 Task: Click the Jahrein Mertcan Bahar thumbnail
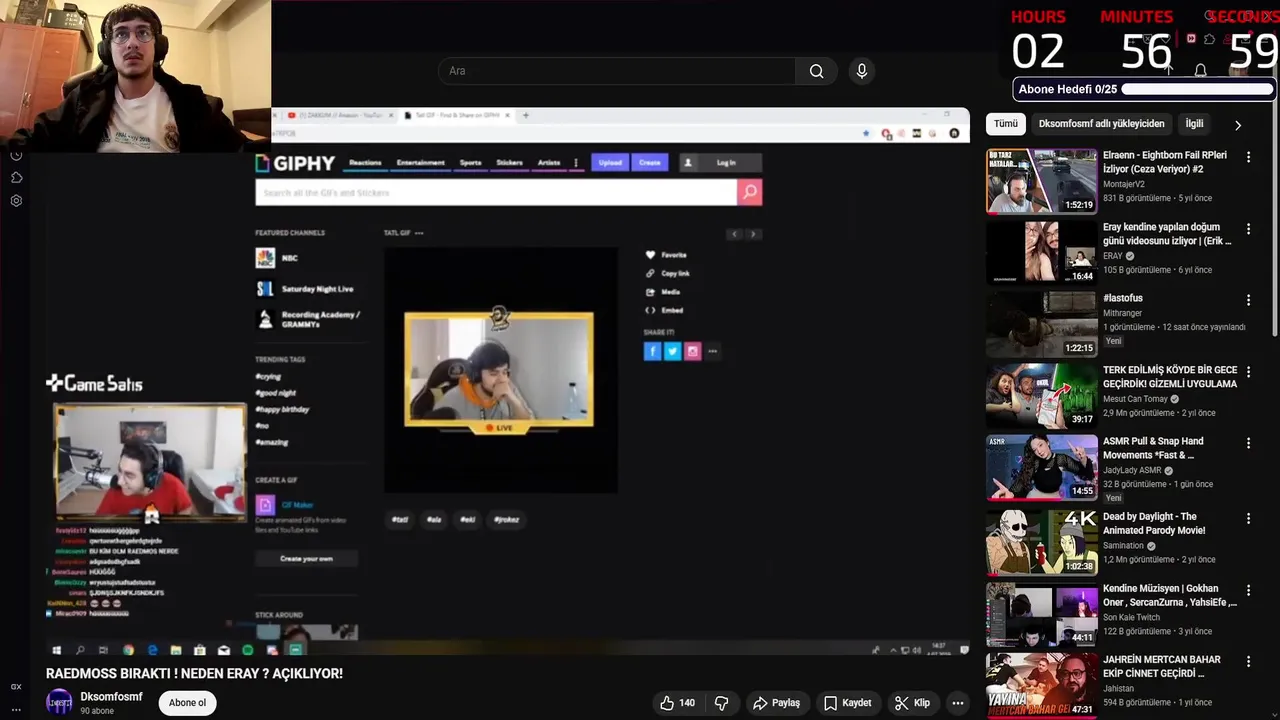tap(1041, 685)
